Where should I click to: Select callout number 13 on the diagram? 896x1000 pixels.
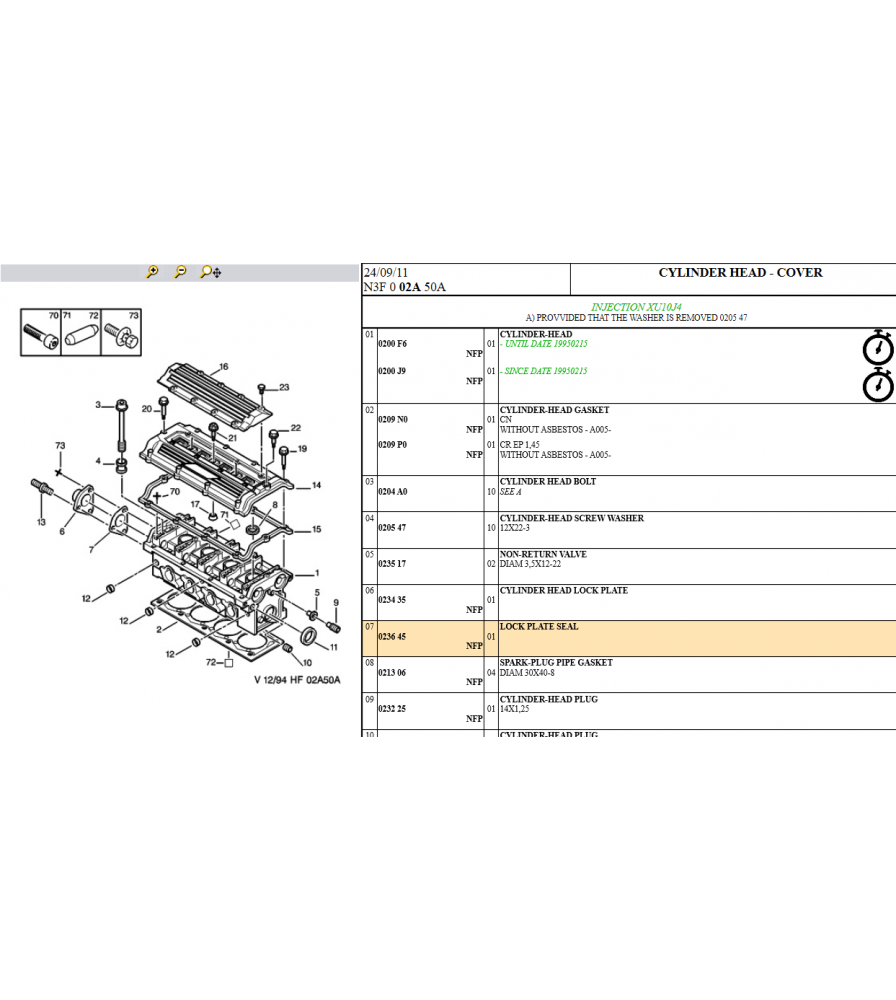click(x=41, y=522)
